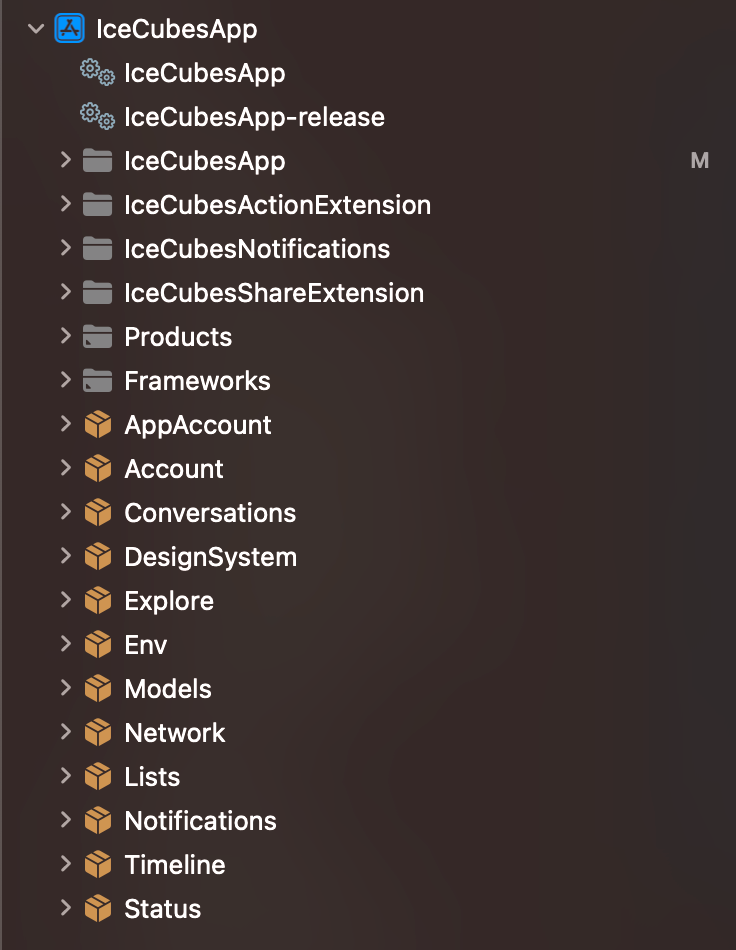The image size is (736, 950).
Task: Expand the IceCubesNotifications folder chevron
Action: point(65,248)
